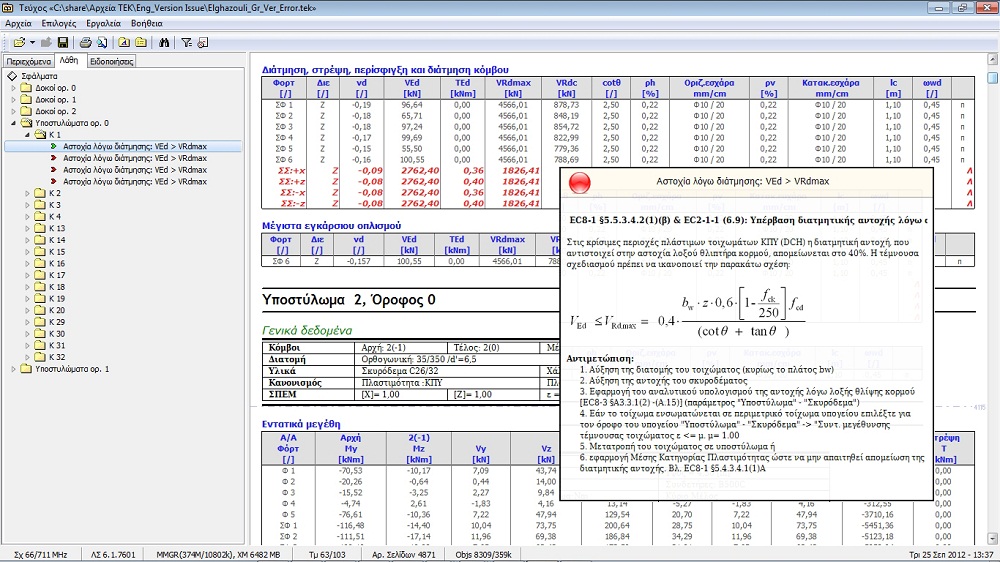This screenshot has width=1000, height=562.
Task: Expand the Δοκοί ορ. 1 node
Action: 13,100
